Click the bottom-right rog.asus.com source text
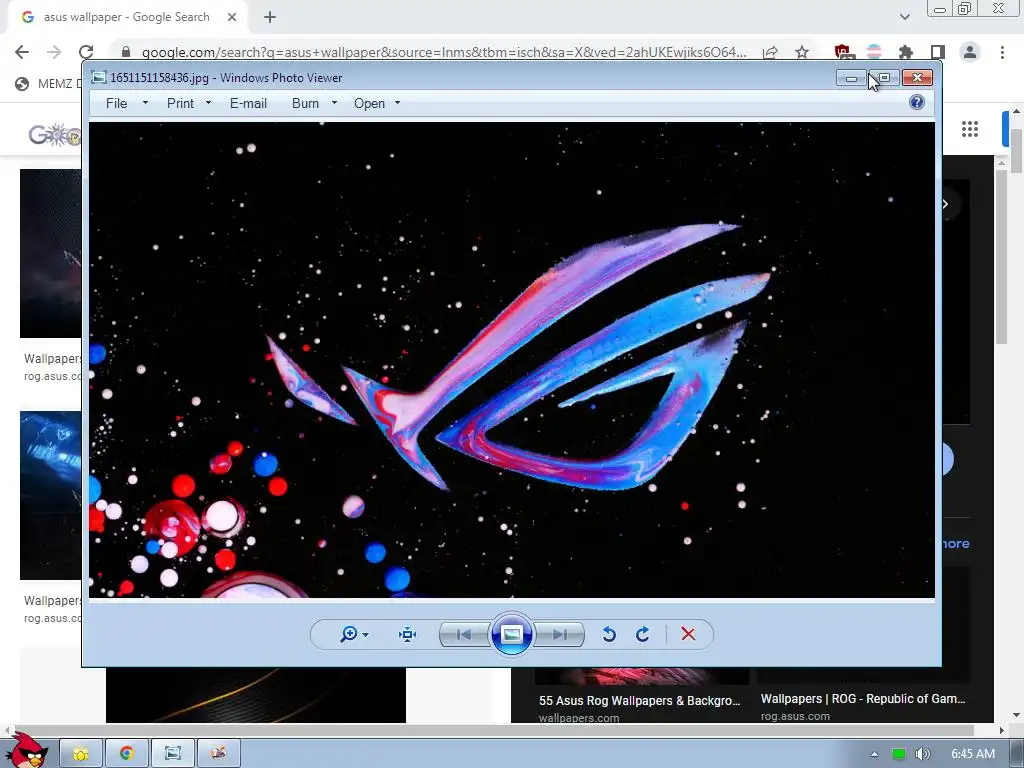 (795, 716)
